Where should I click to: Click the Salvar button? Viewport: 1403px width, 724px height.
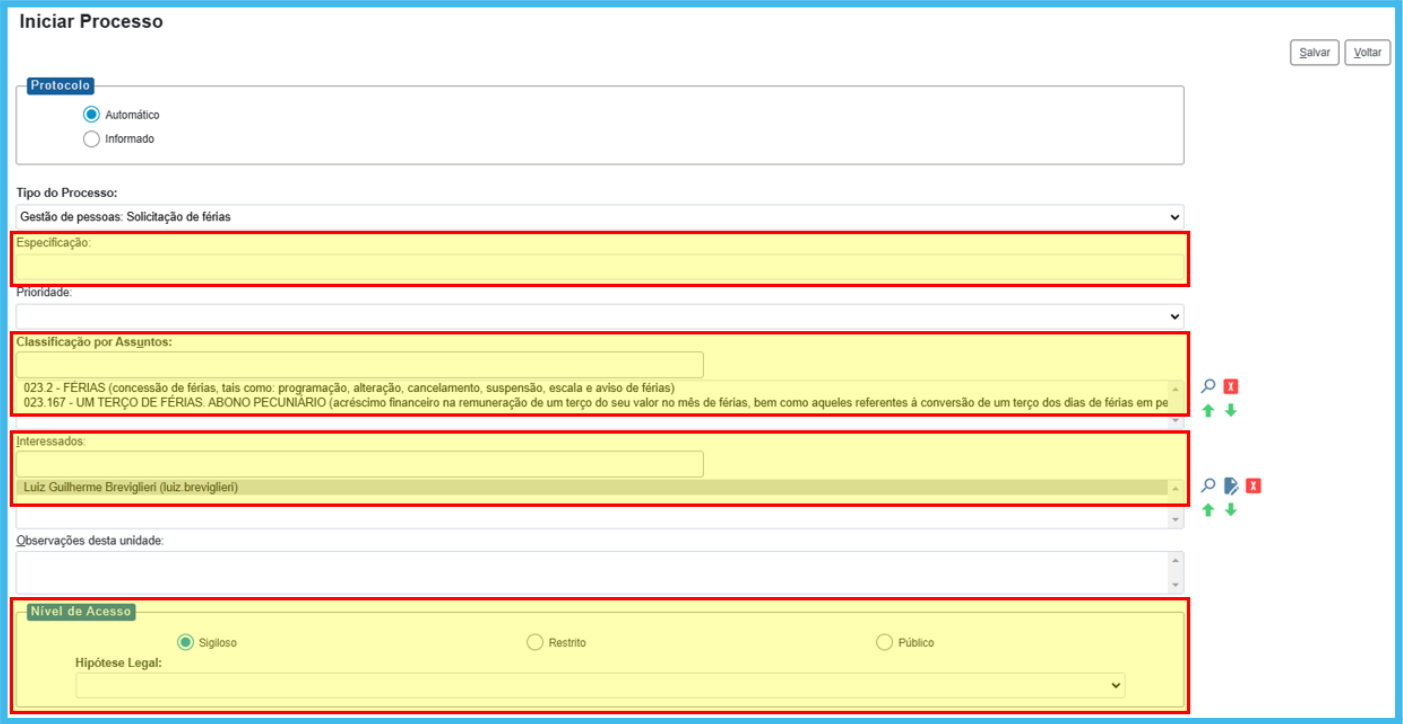point(1314,53)
